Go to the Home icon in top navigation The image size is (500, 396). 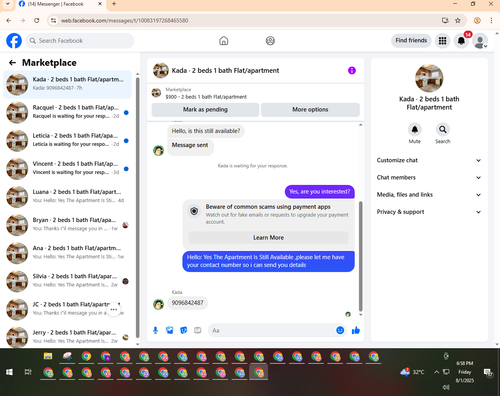pos(224,41)
